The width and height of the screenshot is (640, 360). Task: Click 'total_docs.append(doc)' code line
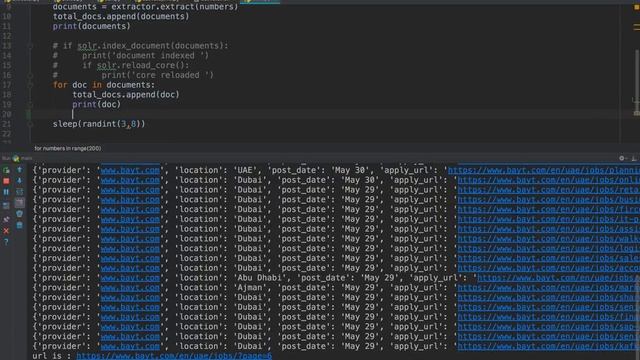click(126, 95)
